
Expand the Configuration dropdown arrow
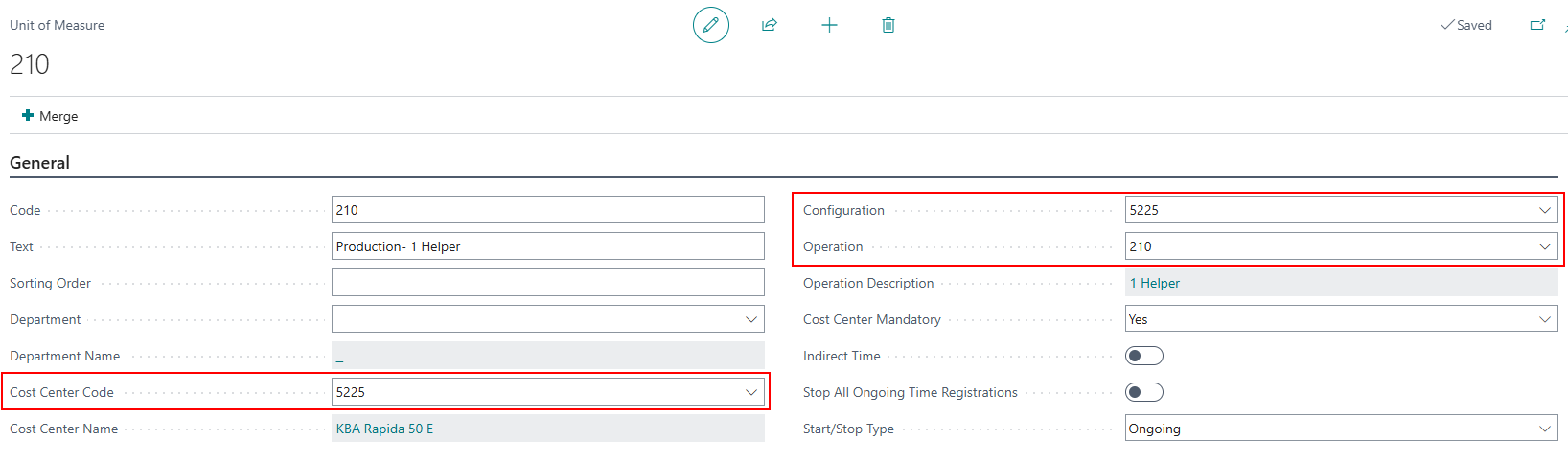pos(1545,210)
